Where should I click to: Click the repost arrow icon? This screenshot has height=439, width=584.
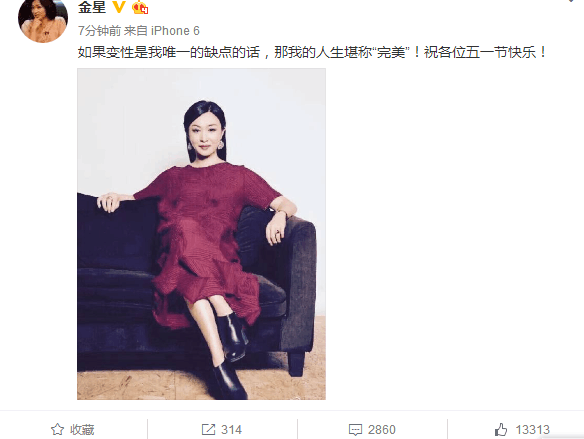[x=208, y=429]
